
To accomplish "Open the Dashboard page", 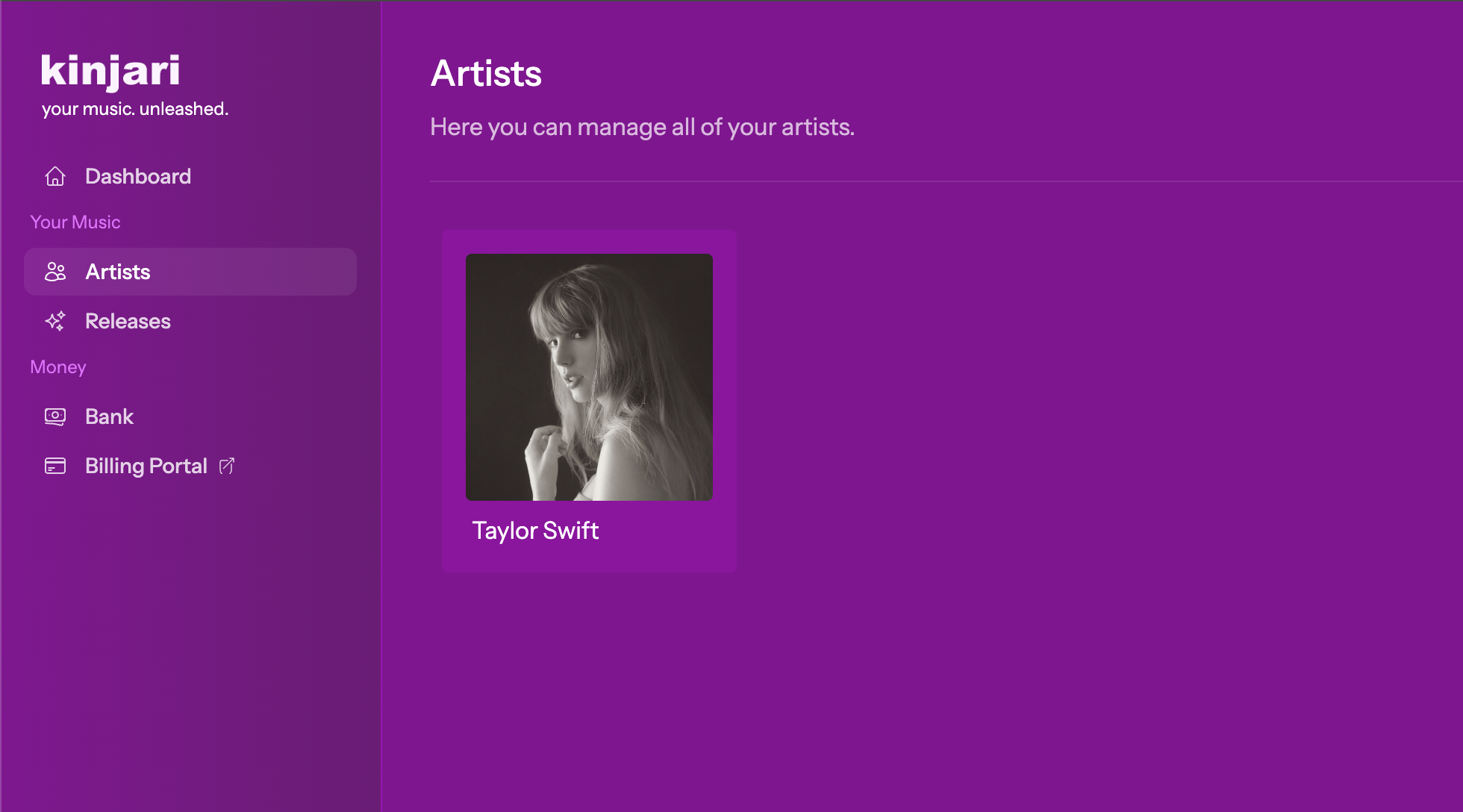I will point(190,176).
